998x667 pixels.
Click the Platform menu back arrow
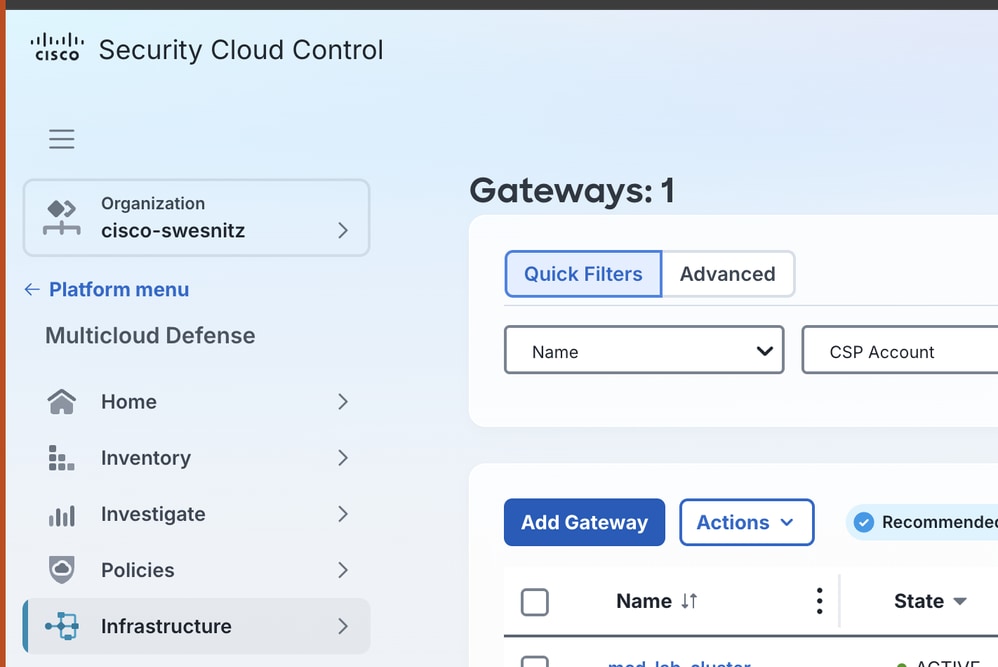pos(32,290)
